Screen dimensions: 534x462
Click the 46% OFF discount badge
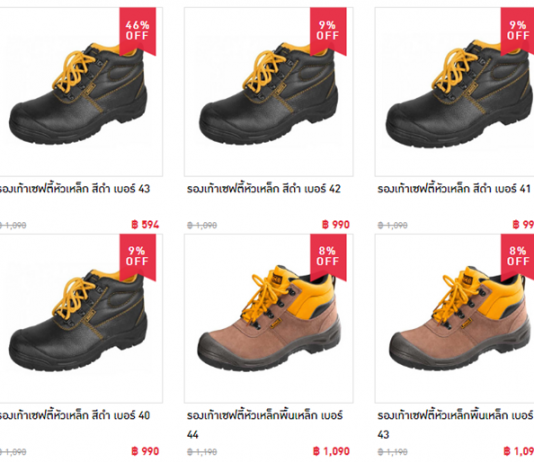tap(138, 31)
